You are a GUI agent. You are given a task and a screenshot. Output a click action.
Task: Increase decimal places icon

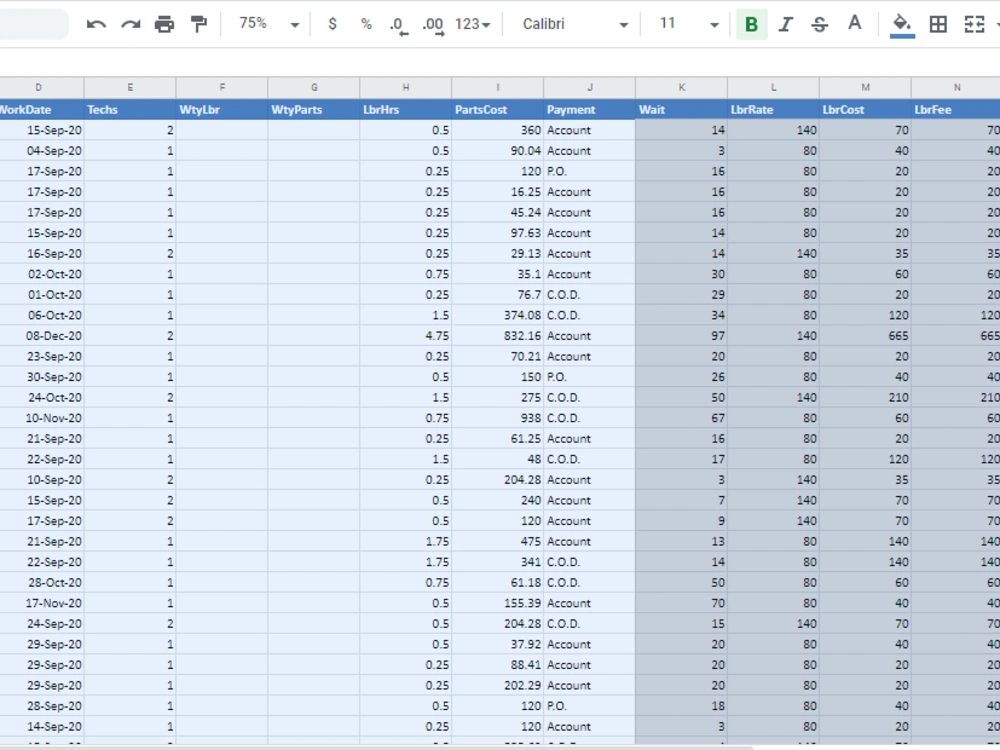[433, 26]
